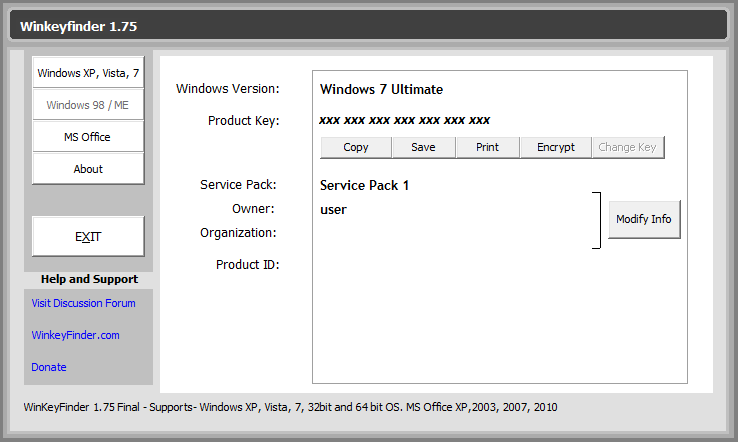This screenshot has width=738, height=442.
Task: Go to the WinkeyFinder.com link
Action: 75,335
